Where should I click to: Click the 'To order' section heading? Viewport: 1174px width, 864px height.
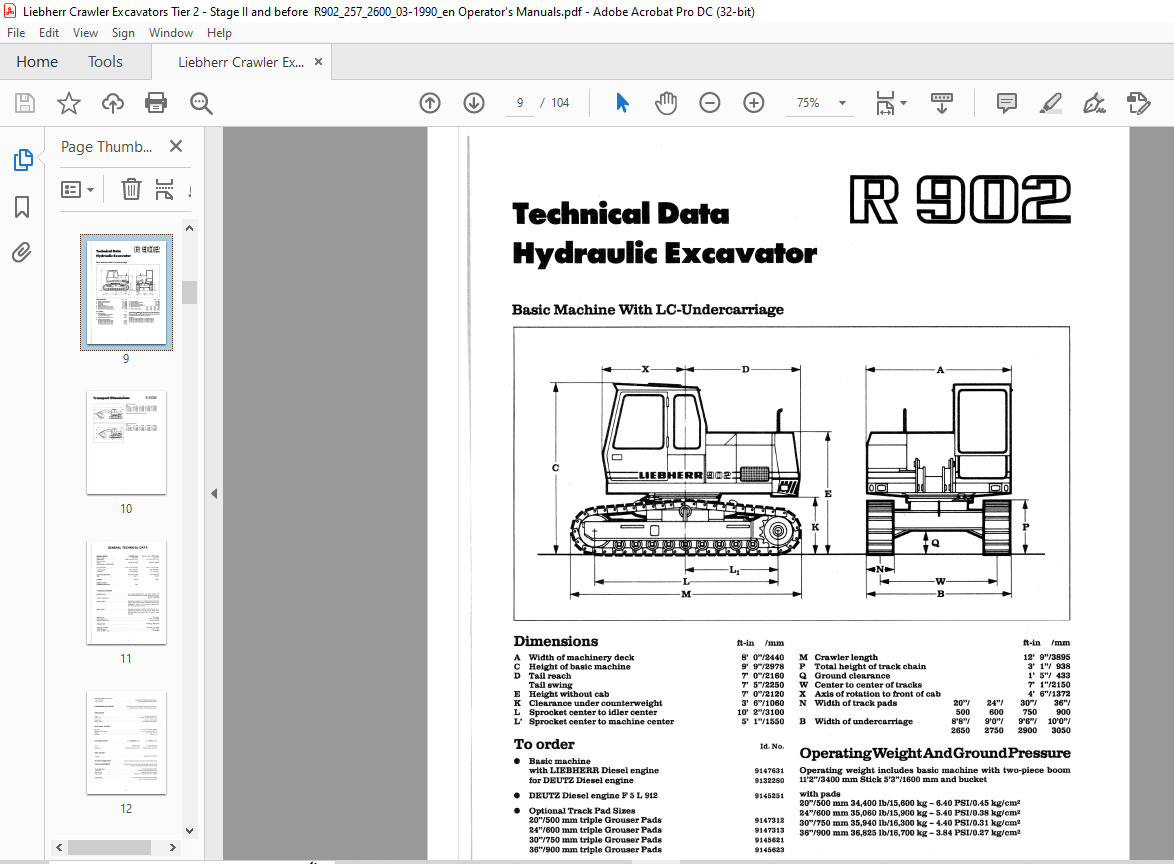click(x=544, y=744)
